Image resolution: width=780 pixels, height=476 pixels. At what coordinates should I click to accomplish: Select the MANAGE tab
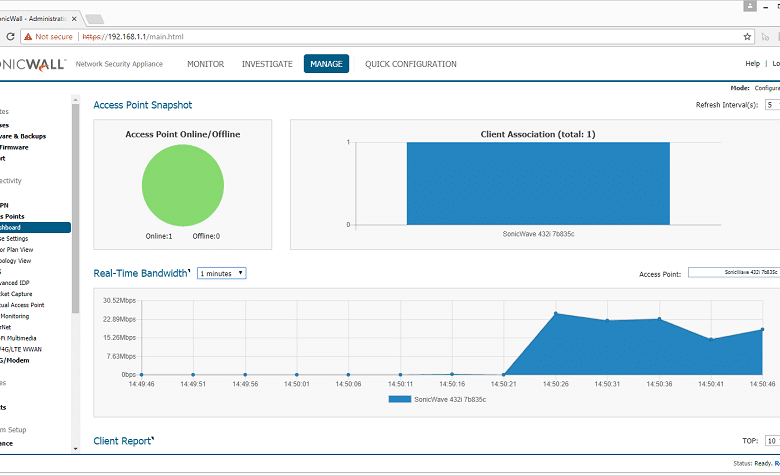[326, 64]
